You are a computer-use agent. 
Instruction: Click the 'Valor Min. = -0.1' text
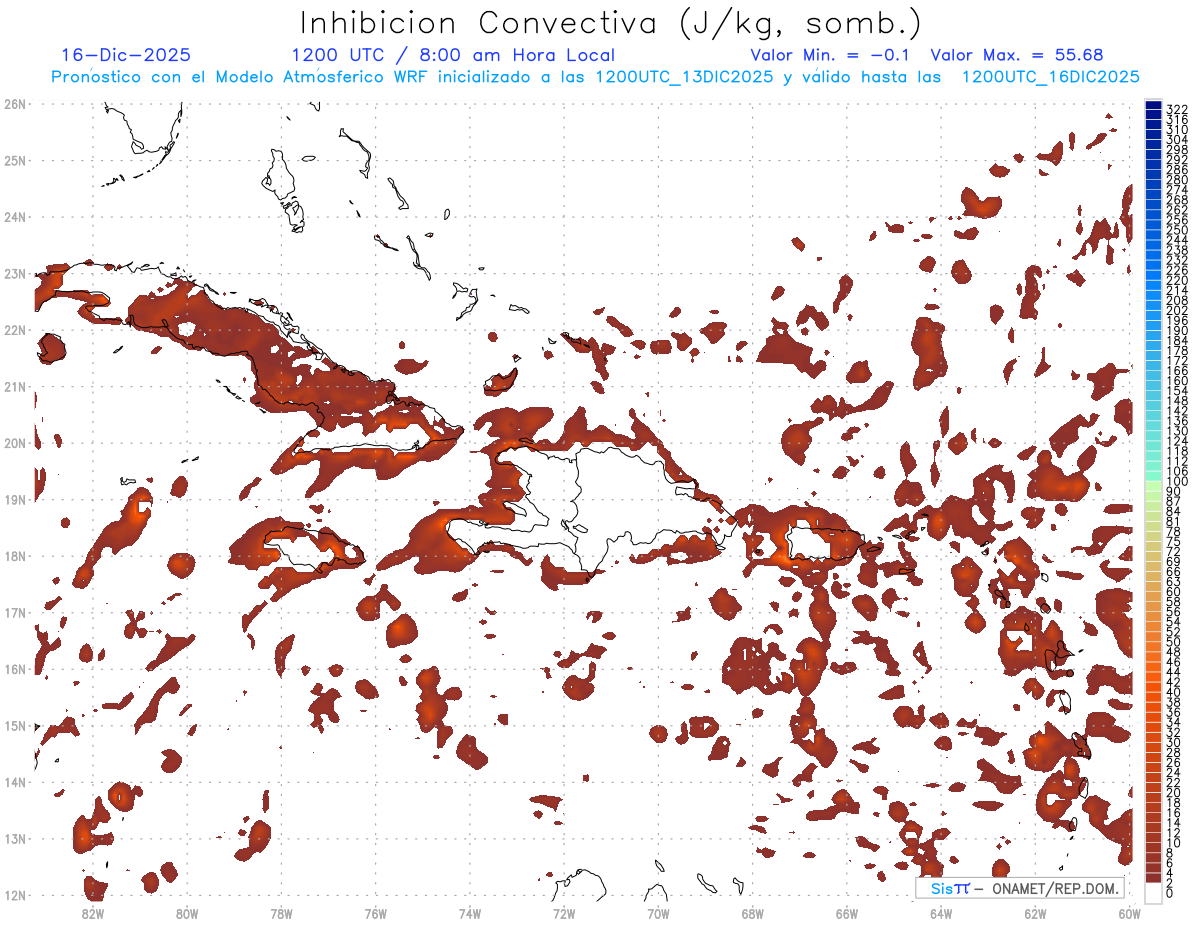[829, 55]
